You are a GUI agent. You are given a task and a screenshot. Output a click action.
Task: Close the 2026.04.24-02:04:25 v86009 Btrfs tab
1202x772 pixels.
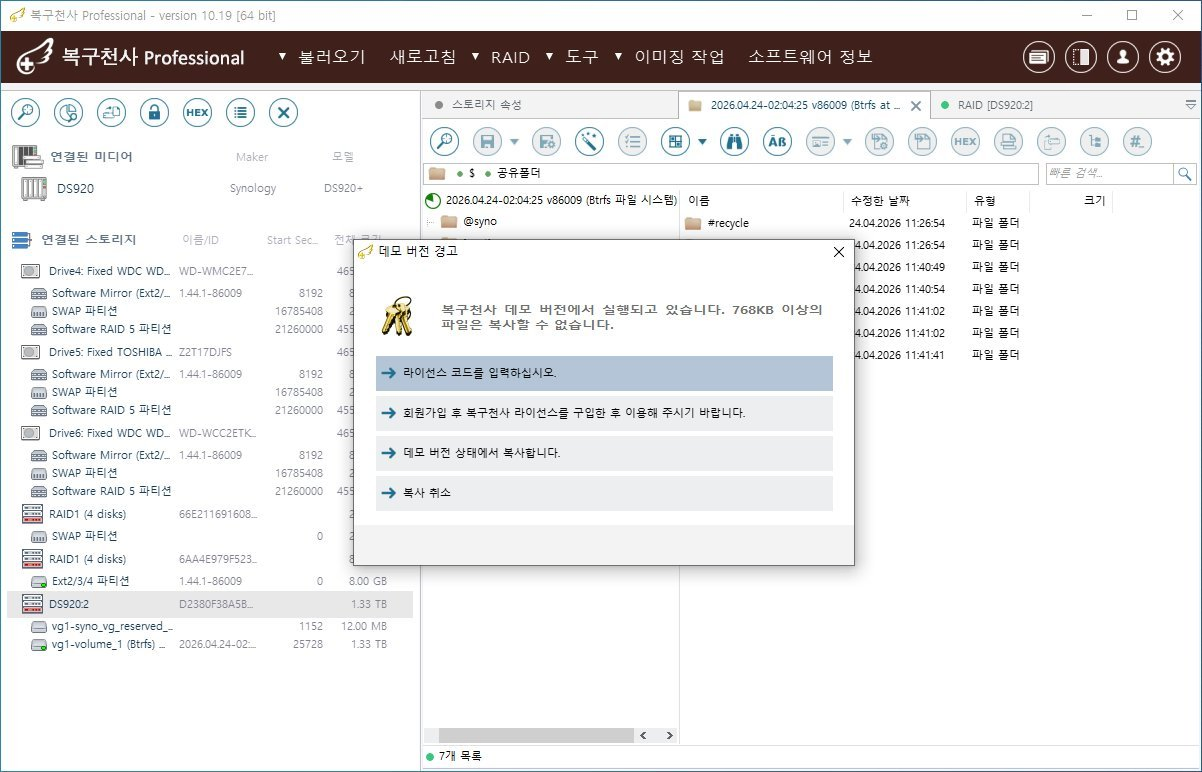(915, 105)
